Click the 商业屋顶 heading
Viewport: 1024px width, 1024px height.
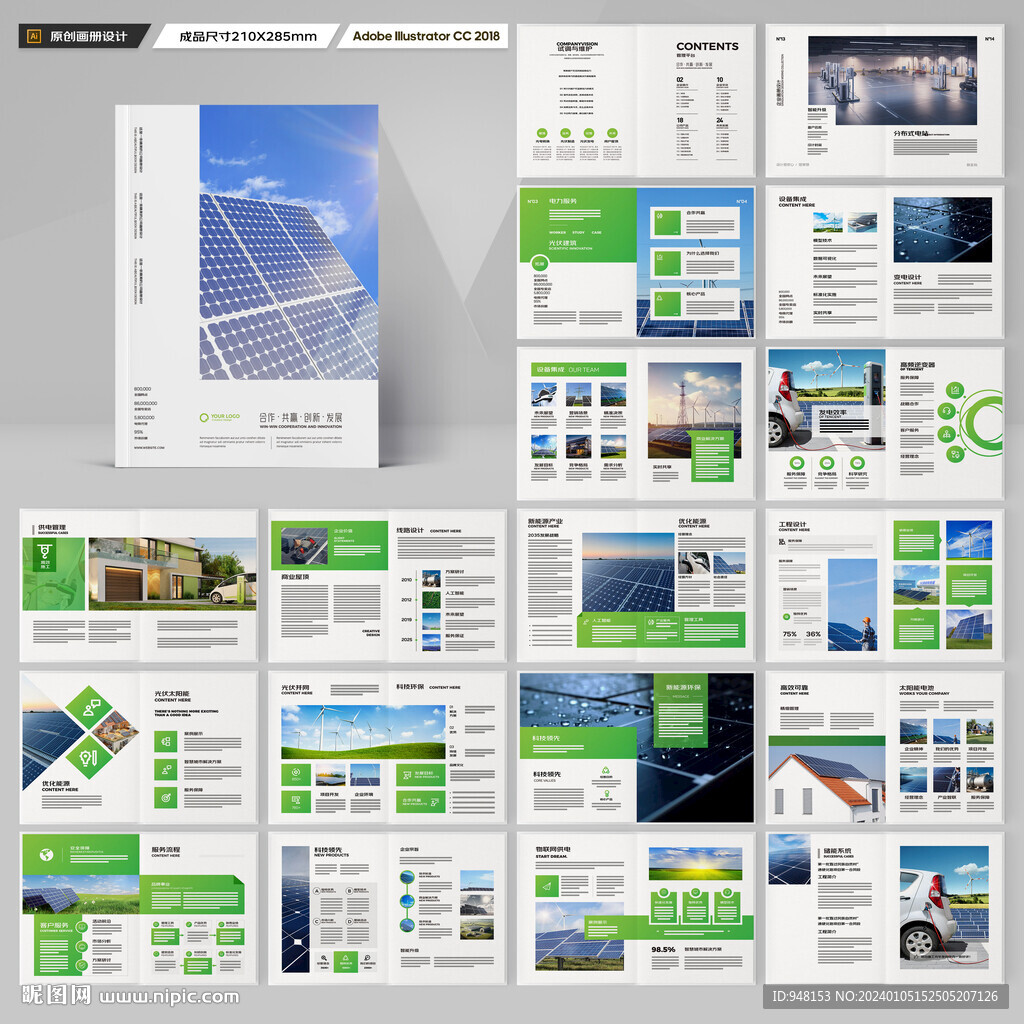pyautogui.click(x=295, y=577)
